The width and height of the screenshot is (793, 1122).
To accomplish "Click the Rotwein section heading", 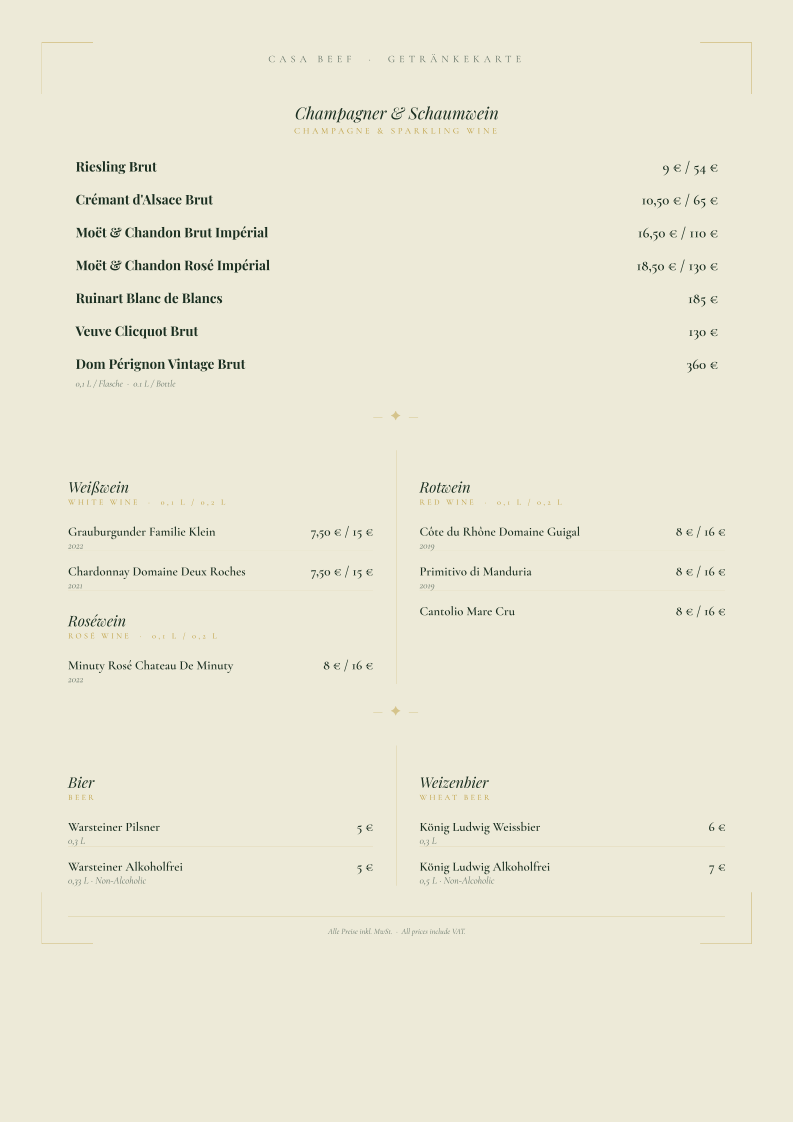I will pyautogui.click(x=445, y=487).
